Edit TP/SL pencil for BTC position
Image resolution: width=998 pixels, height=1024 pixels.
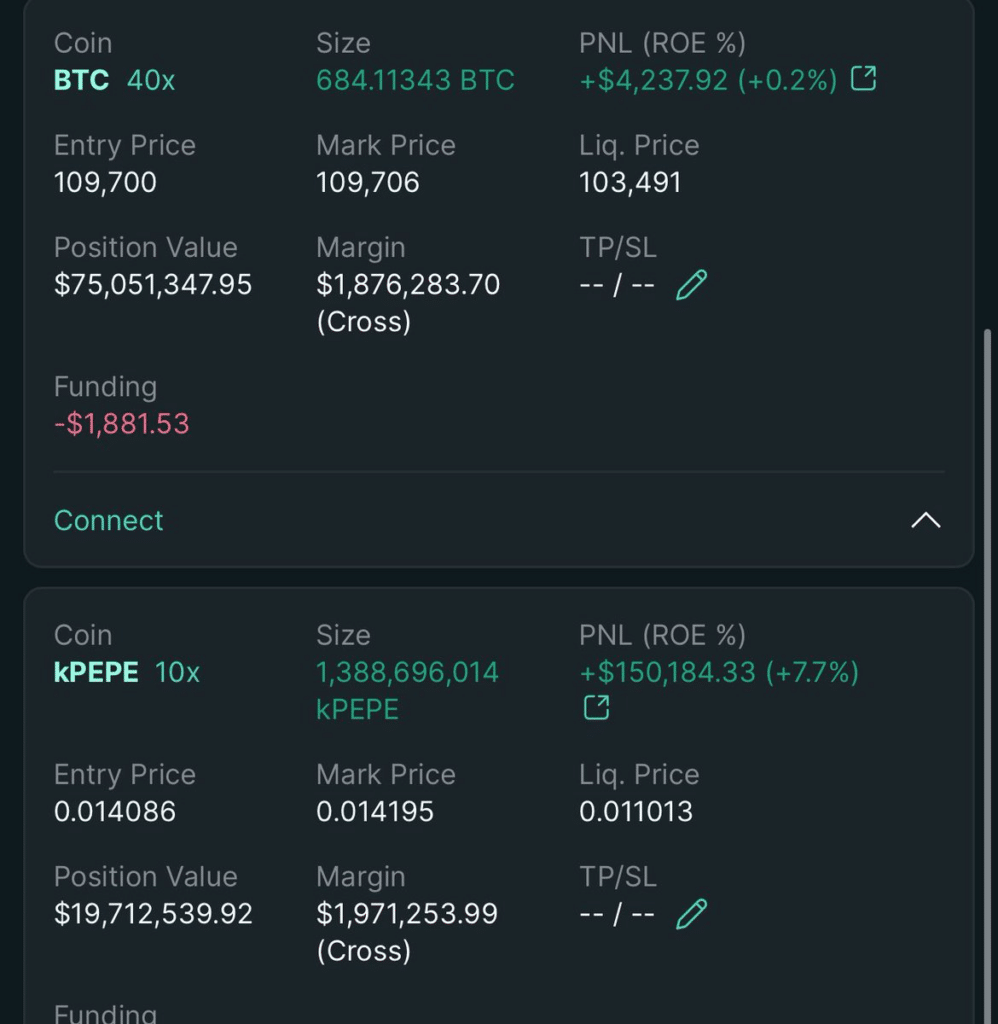tap(691, 285)
